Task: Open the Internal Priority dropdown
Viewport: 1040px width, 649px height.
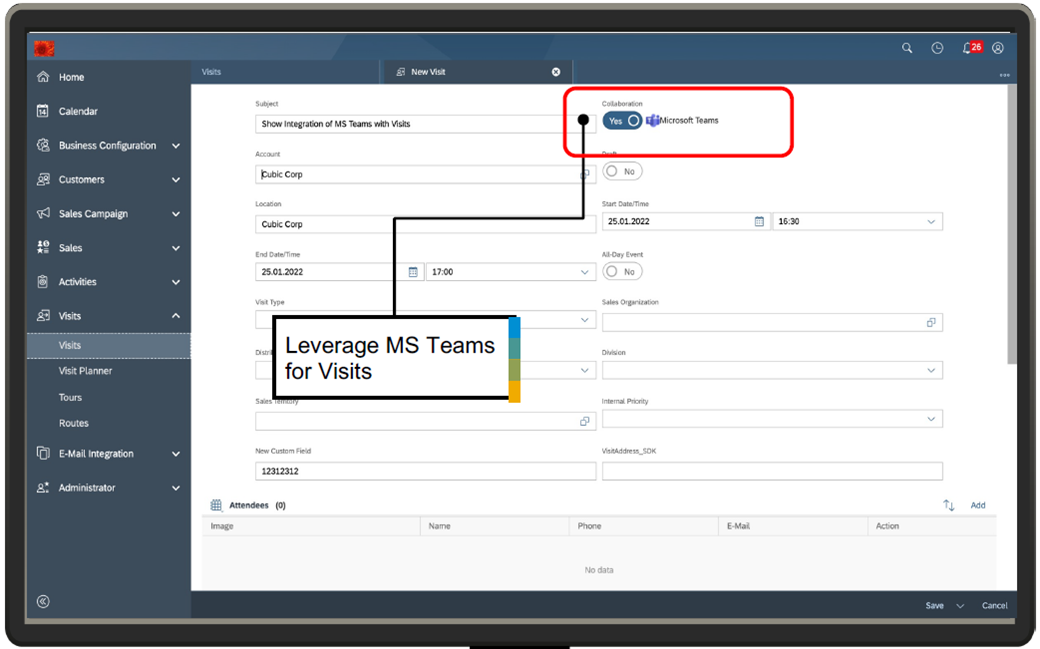Action: [931, 419]
